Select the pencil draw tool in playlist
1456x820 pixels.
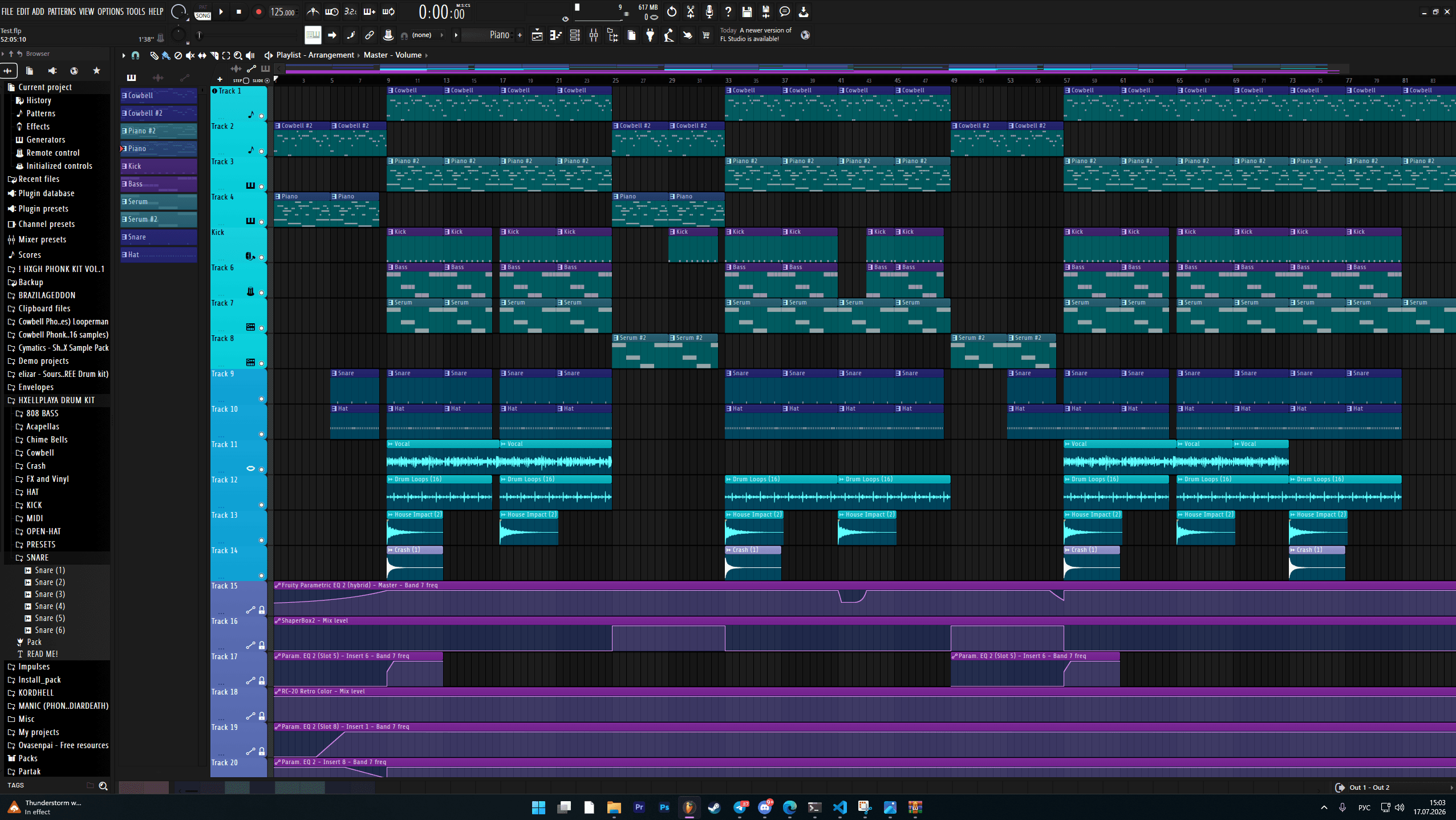[154, 55]
